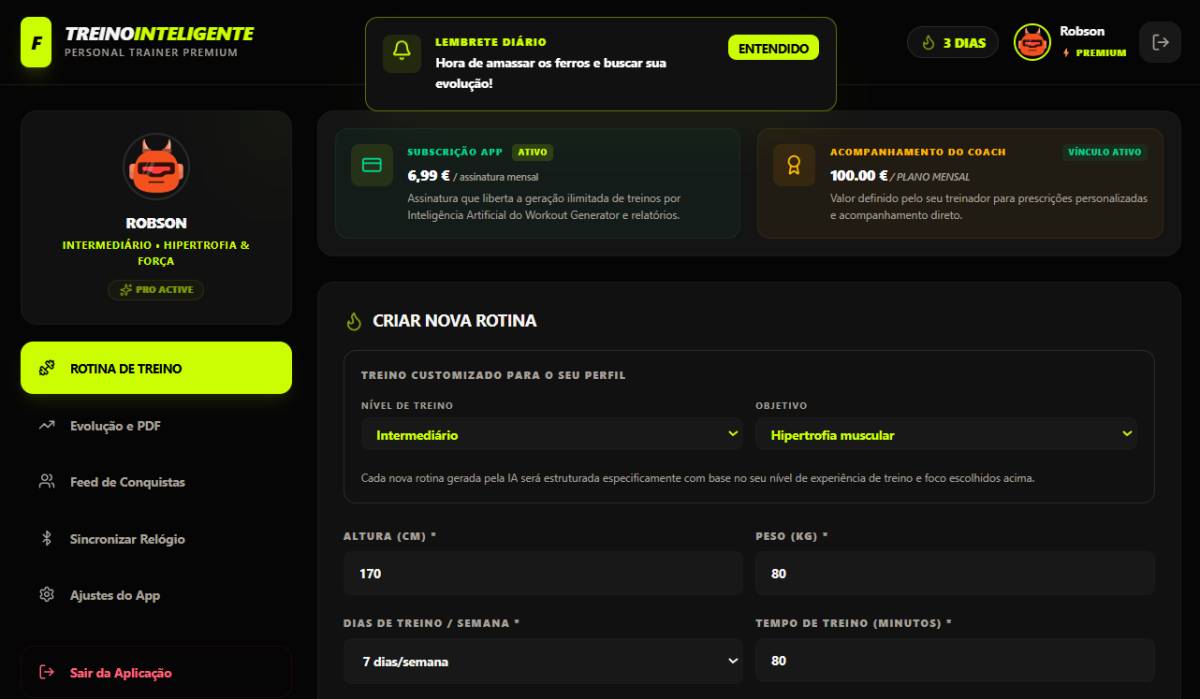The image size is (1200, 699).
Task: Click the gear icon for Ajustes do App
Action: point(46,595)
